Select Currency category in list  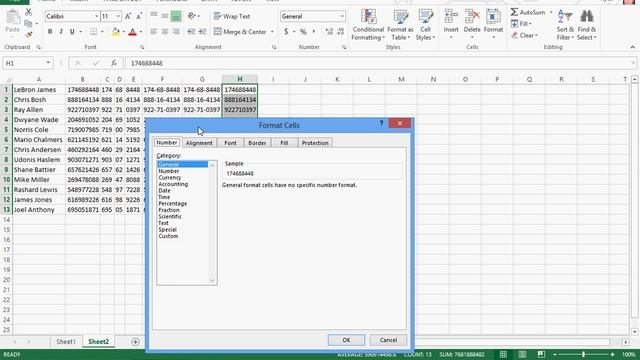pos(170,178)
